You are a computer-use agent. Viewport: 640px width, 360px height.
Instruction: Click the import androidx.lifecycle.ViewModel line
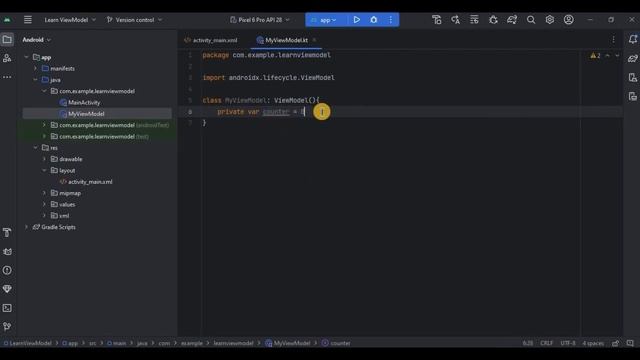tap(269, 78)
